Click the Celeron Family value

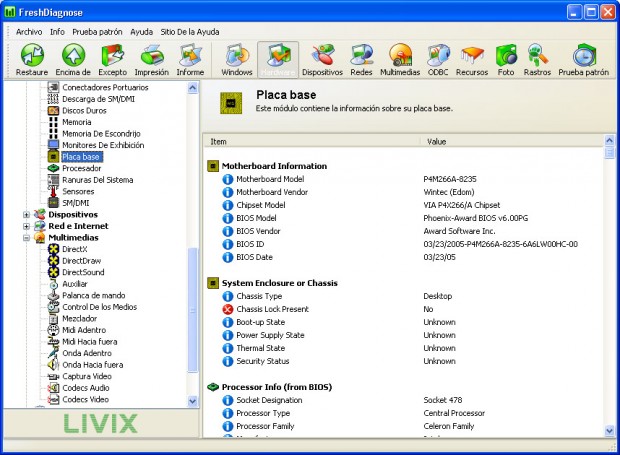point(449,426)
